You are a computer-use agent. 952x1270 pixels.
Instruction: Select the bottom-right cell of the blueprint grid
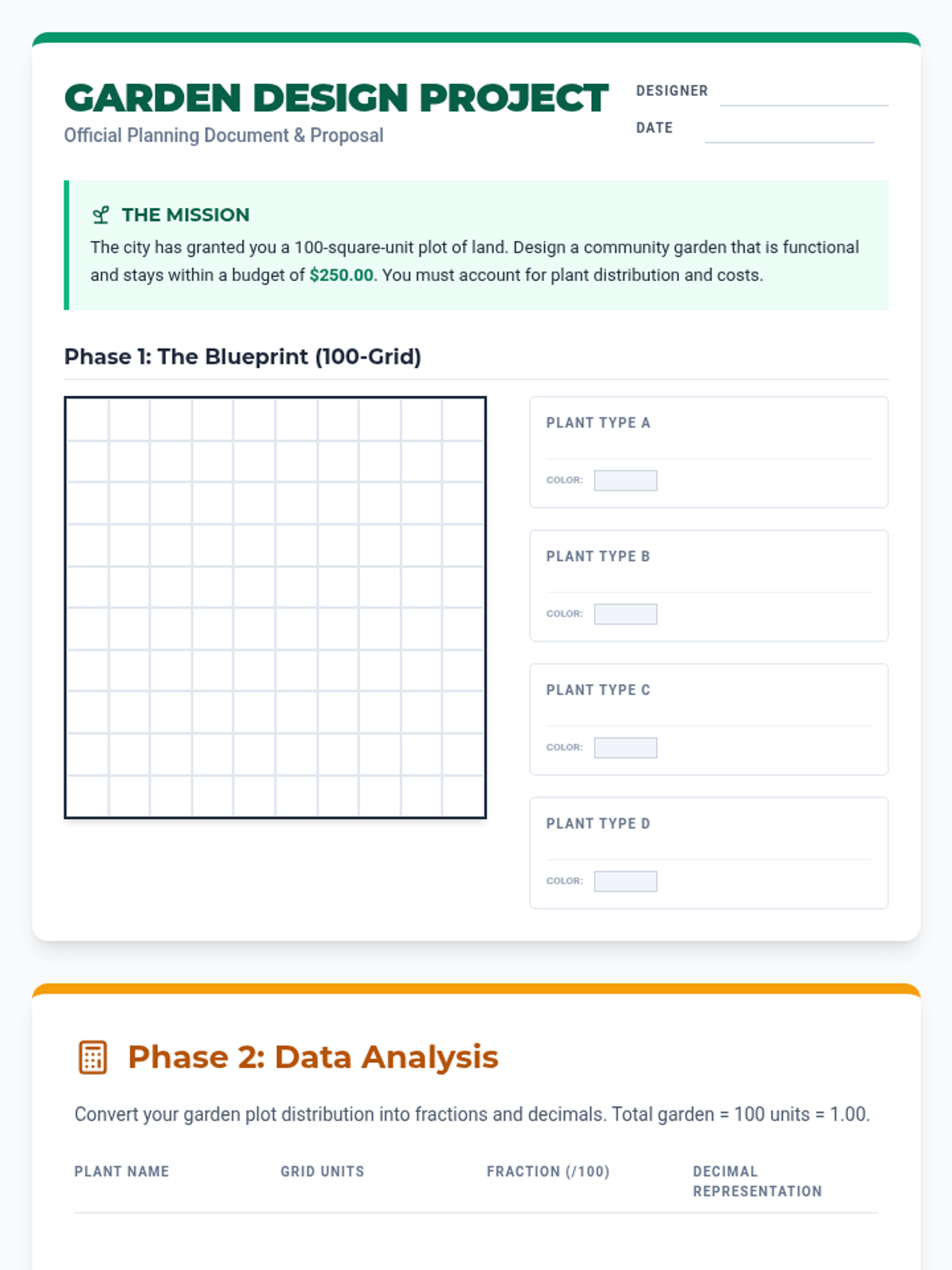click(x=463, y=795)
